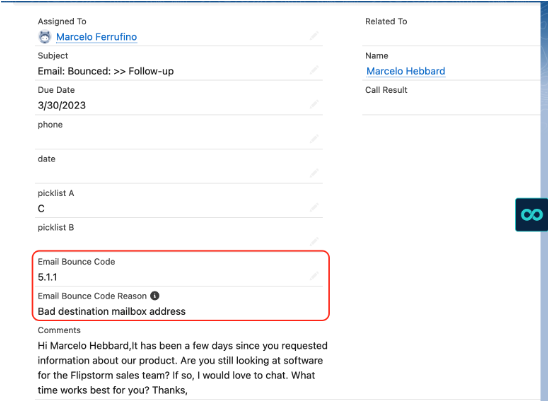Select due date value 3/30/2023

pyautogui.click(x=62, y=105)
